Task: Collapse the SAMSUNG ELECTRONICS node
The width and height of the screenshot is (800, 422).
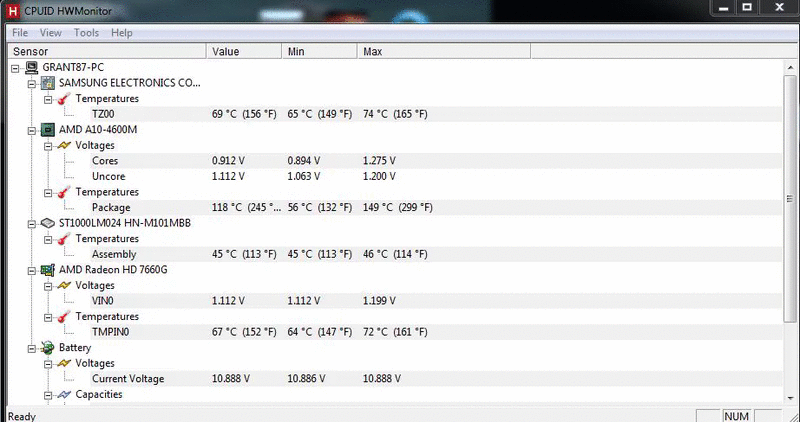Action: click(32, 84)
